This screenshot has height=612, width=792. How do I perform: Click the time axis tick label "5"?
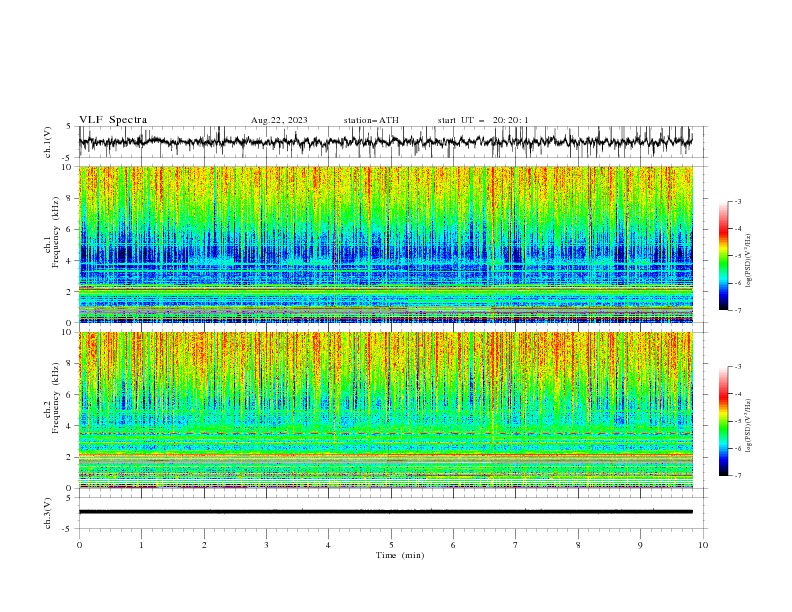click(391, 545)
